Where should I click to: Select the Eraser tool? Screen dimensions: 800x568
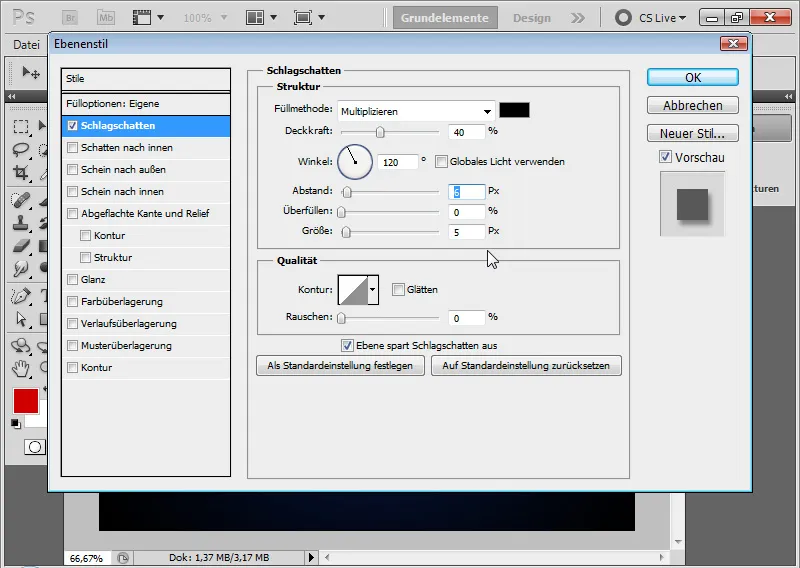click(20, 245)
